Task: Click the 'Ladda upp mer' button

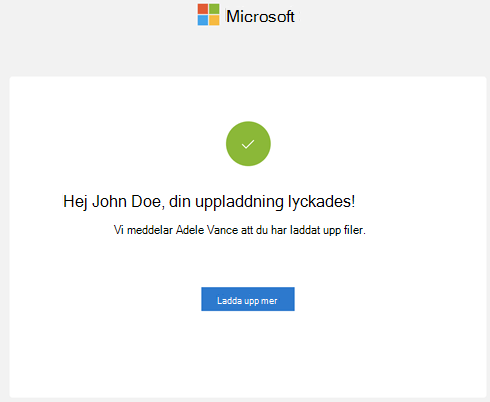Action: (x=248, y=299)
